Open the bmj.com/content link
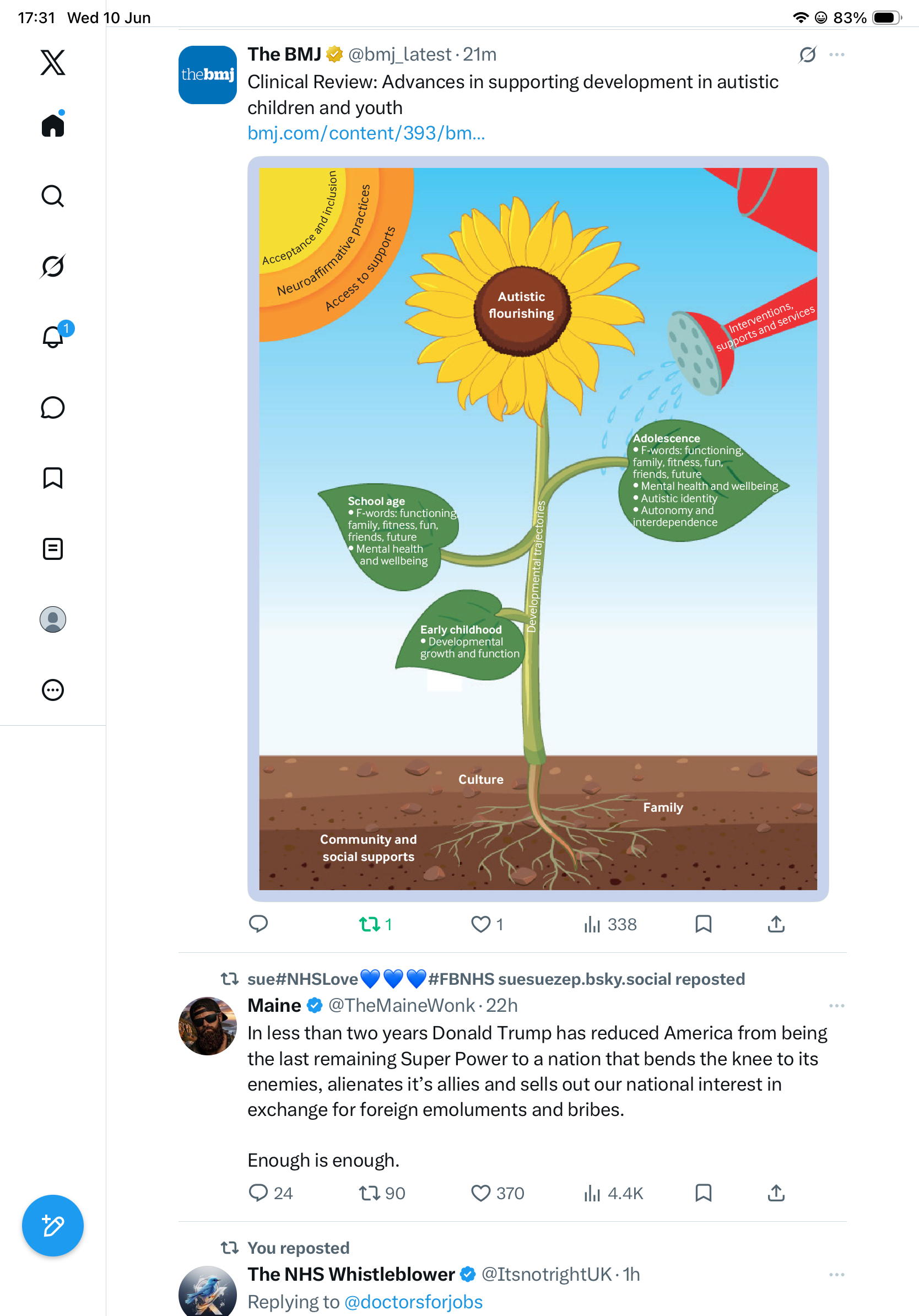919x1316 pixels. coord(366,133)
